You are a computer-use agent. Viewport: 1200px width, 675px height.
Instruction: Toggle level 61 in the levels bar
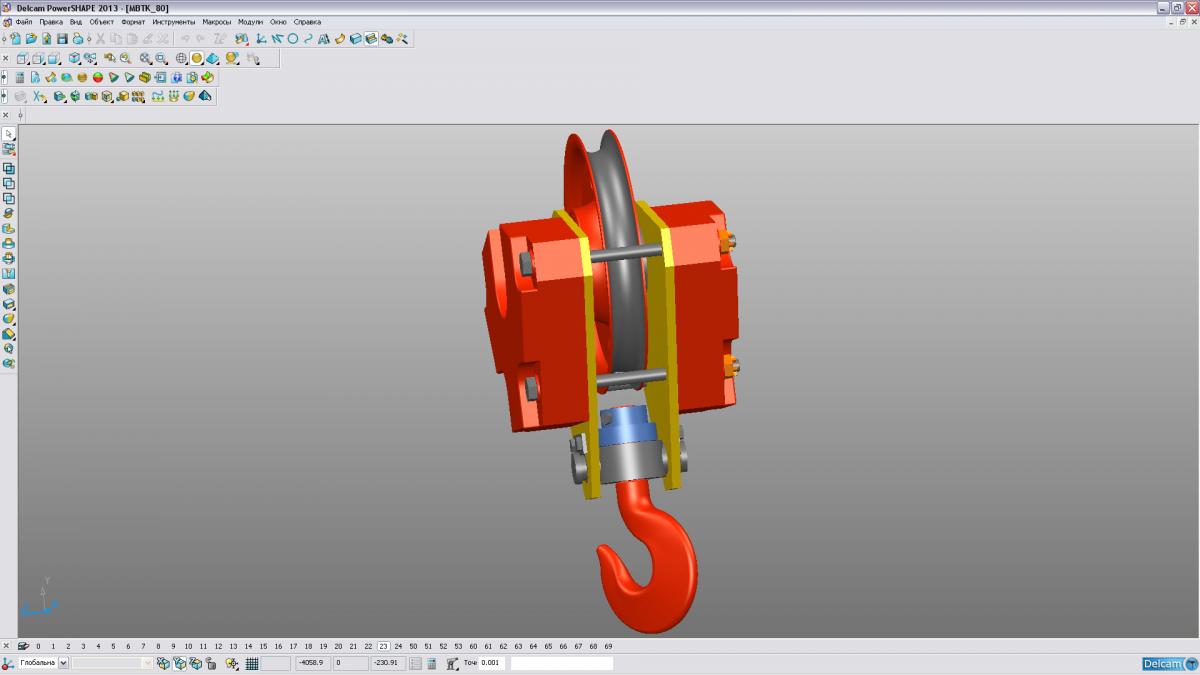click(x=488, y=646)
